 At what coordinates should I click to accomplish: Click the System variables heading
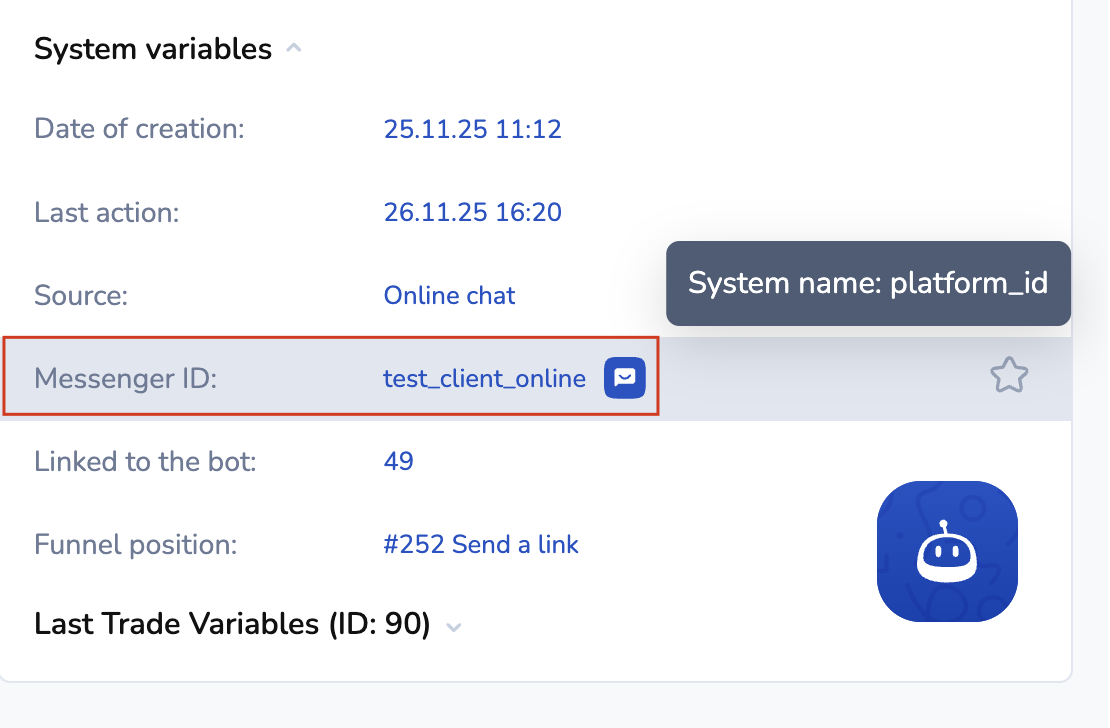[x=153, y=49]
